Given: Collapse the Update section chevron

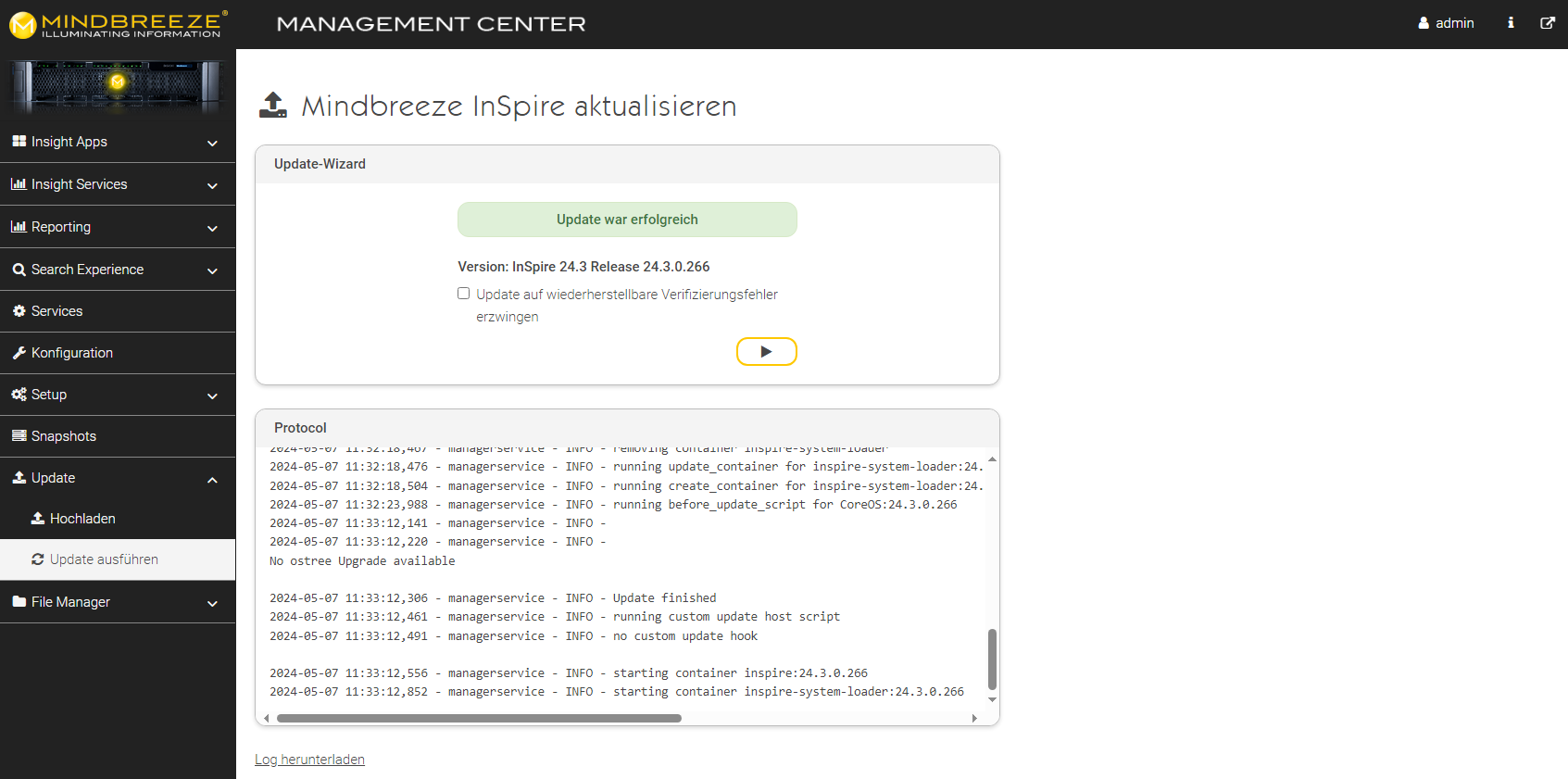Looking at the screenshot, I should 212,479.
